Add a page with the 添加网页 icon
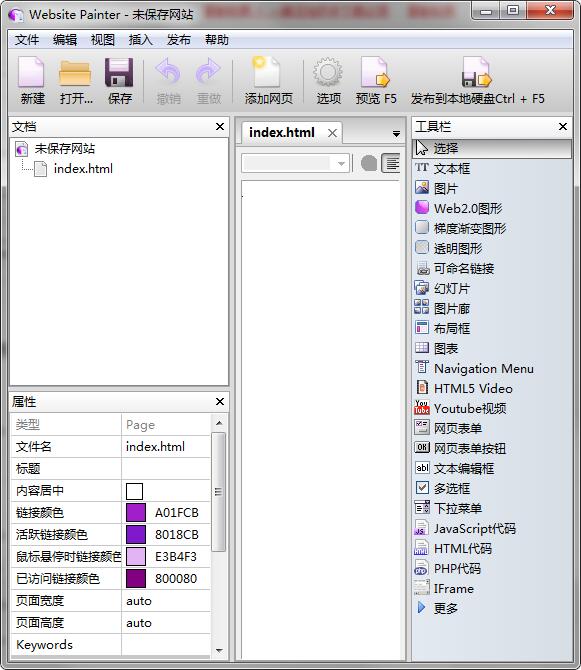This screenshot has height=670, width=581. (x=268, y=80)
